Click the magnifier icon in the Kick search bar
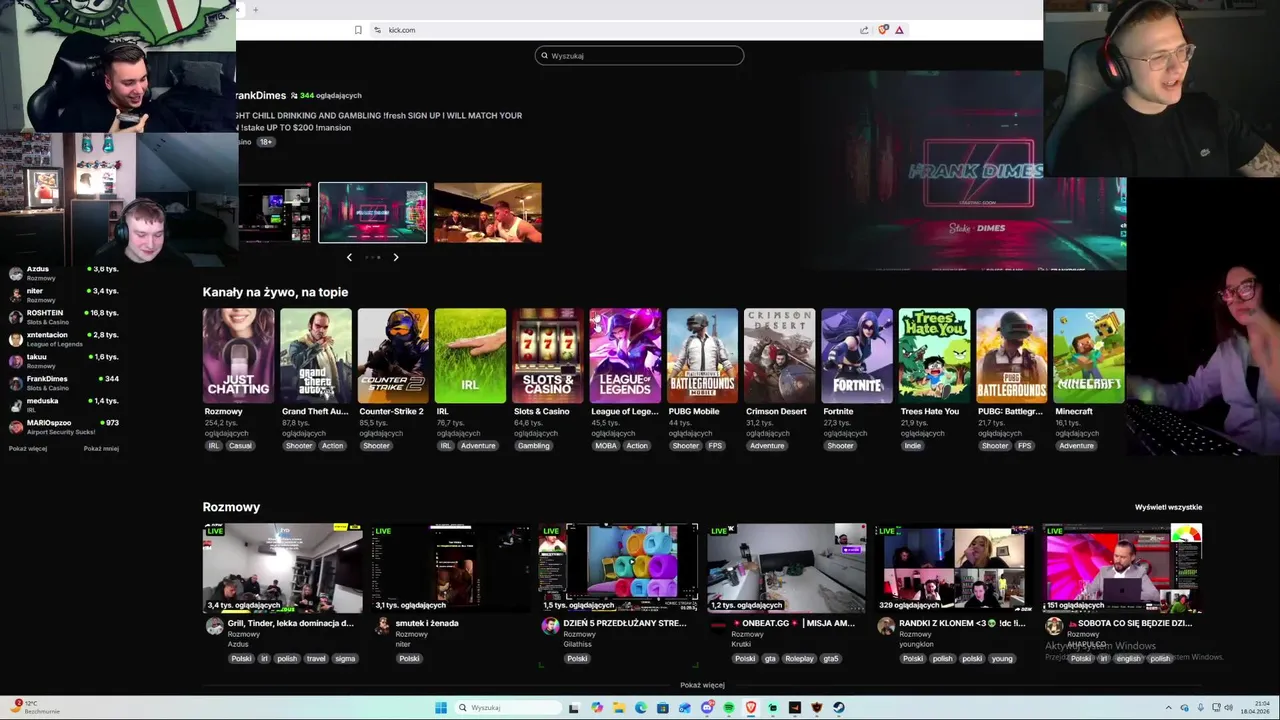 544,56
